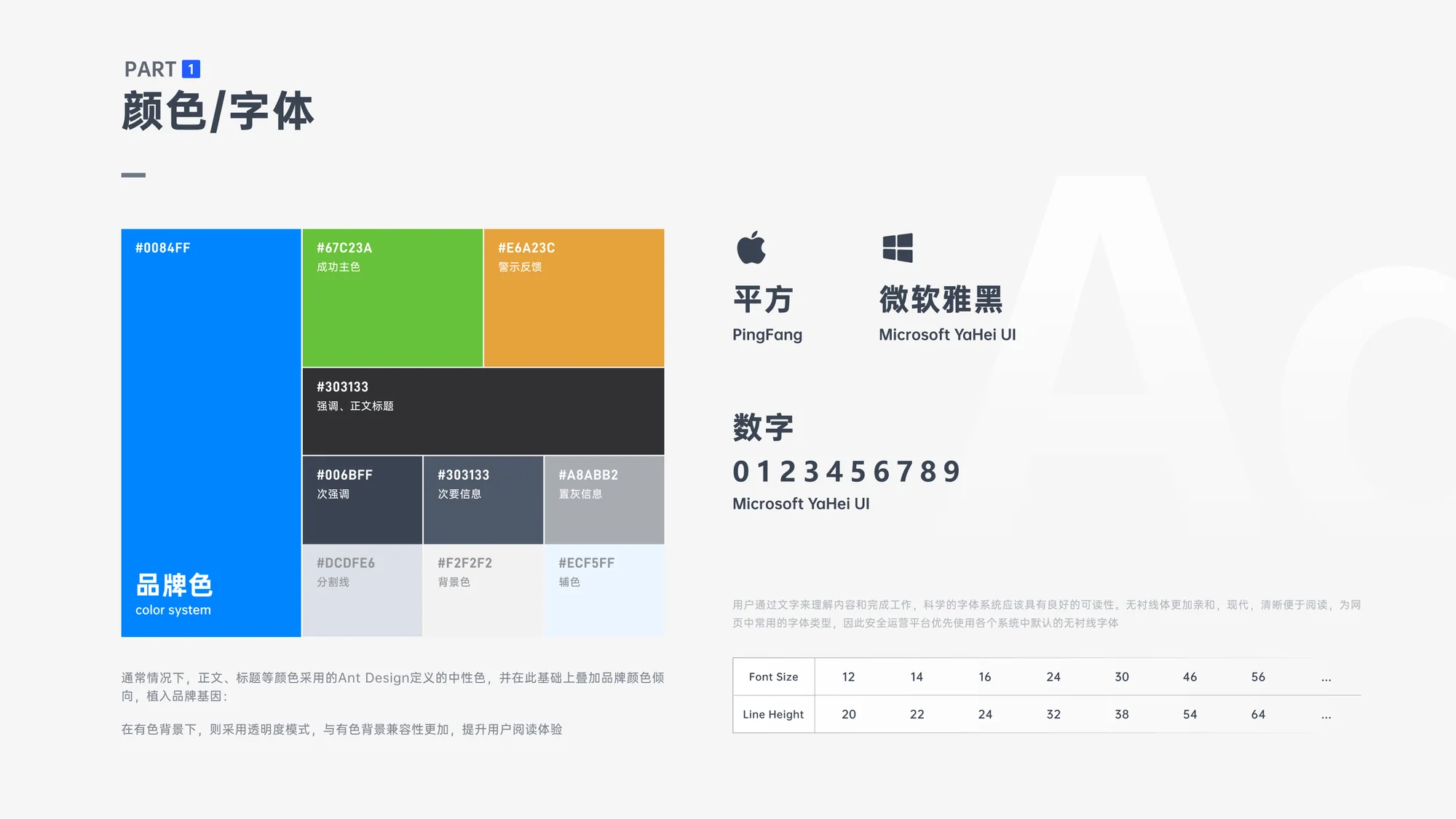The width and height of the screenshot is (1456, 819).
Task: Select the orange #E6A23C warning swatch
Action: point(574,298)
